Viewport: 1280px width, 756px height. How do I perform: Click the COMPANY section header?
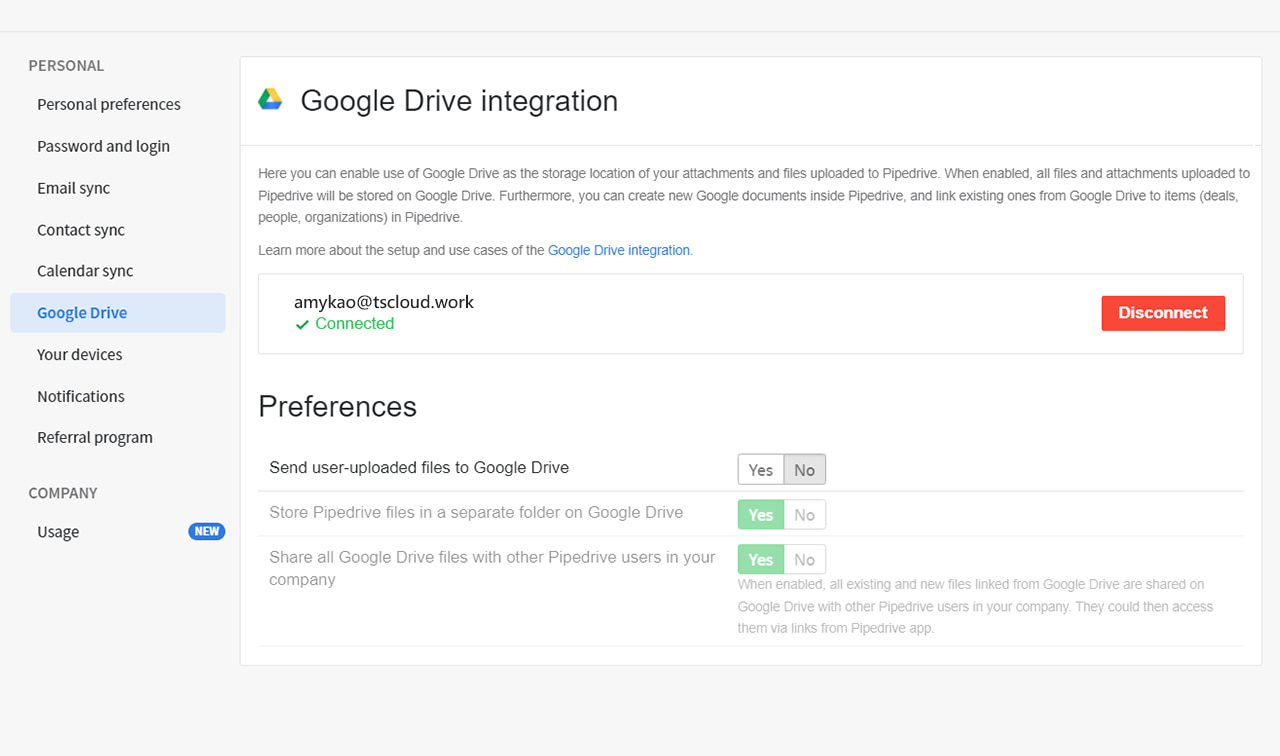coord(63,493)
